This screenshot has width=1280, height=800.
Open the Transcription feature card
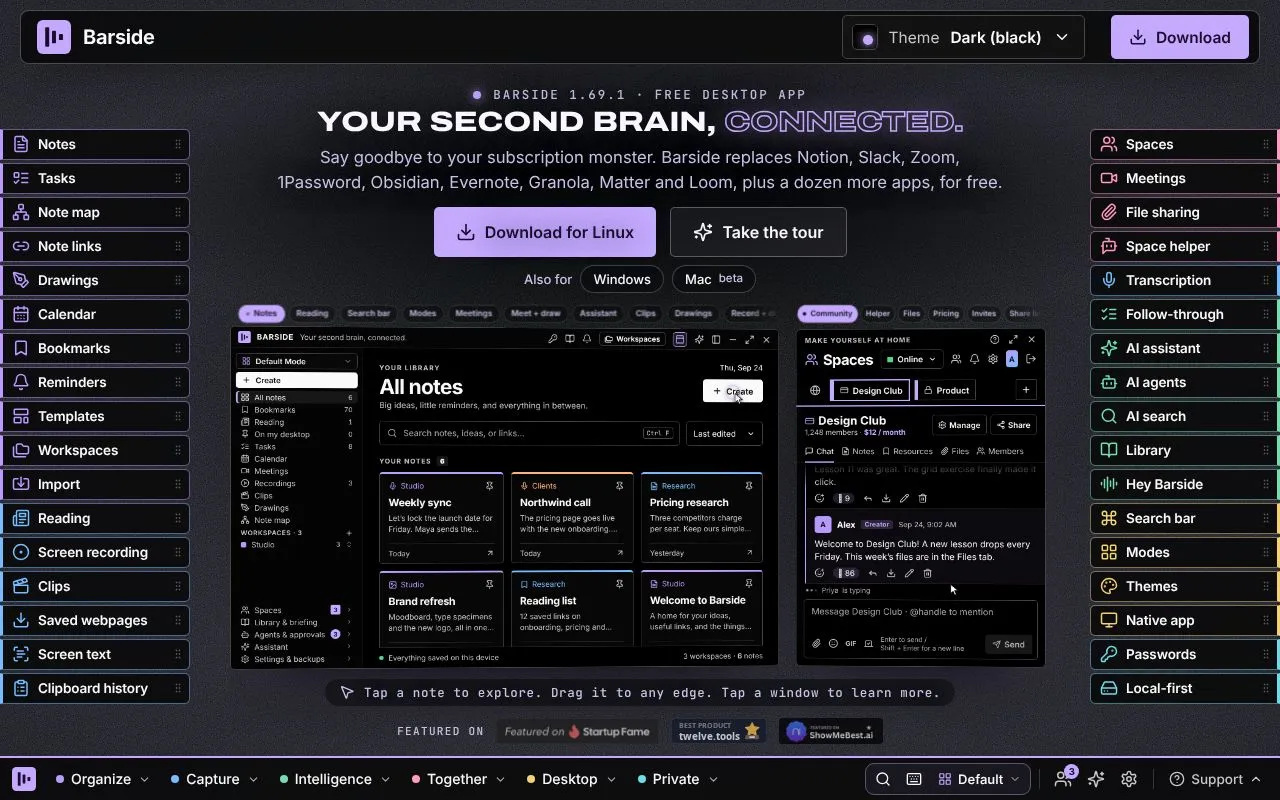point(1184,280)
